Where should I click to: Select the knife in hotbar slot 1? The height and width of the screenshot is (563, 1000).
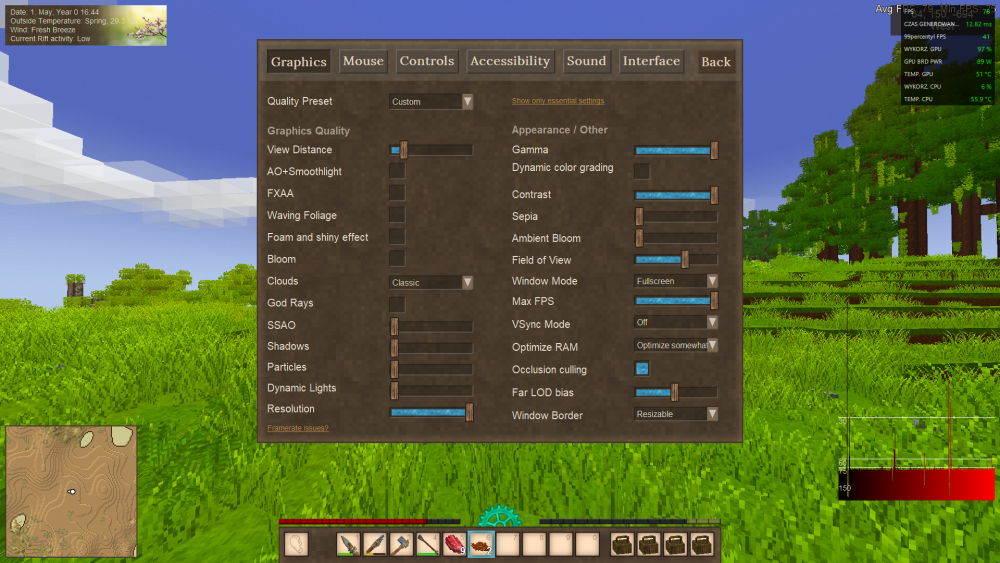(349, 545)
